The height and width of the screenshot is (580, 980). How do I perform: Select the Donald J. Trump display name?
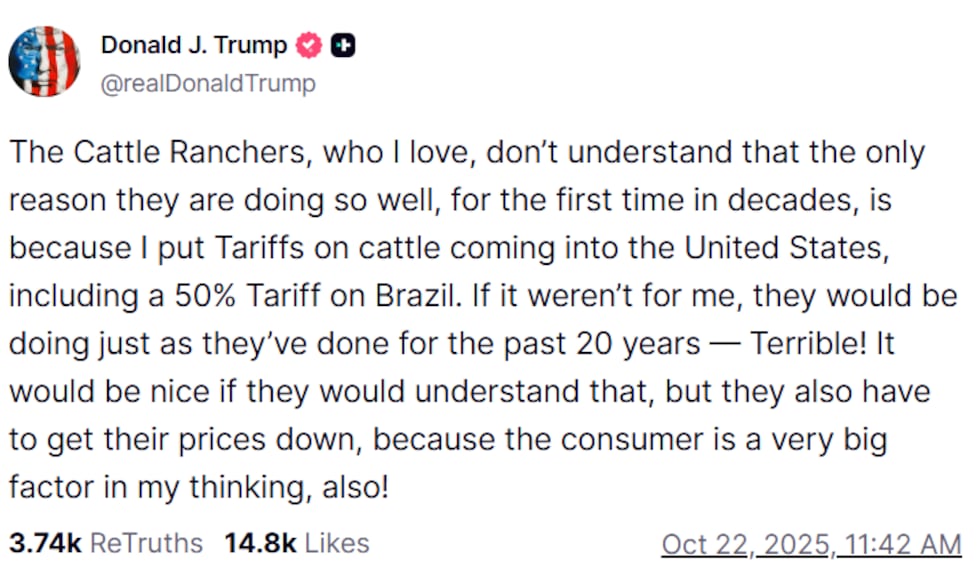coord(196,44)
